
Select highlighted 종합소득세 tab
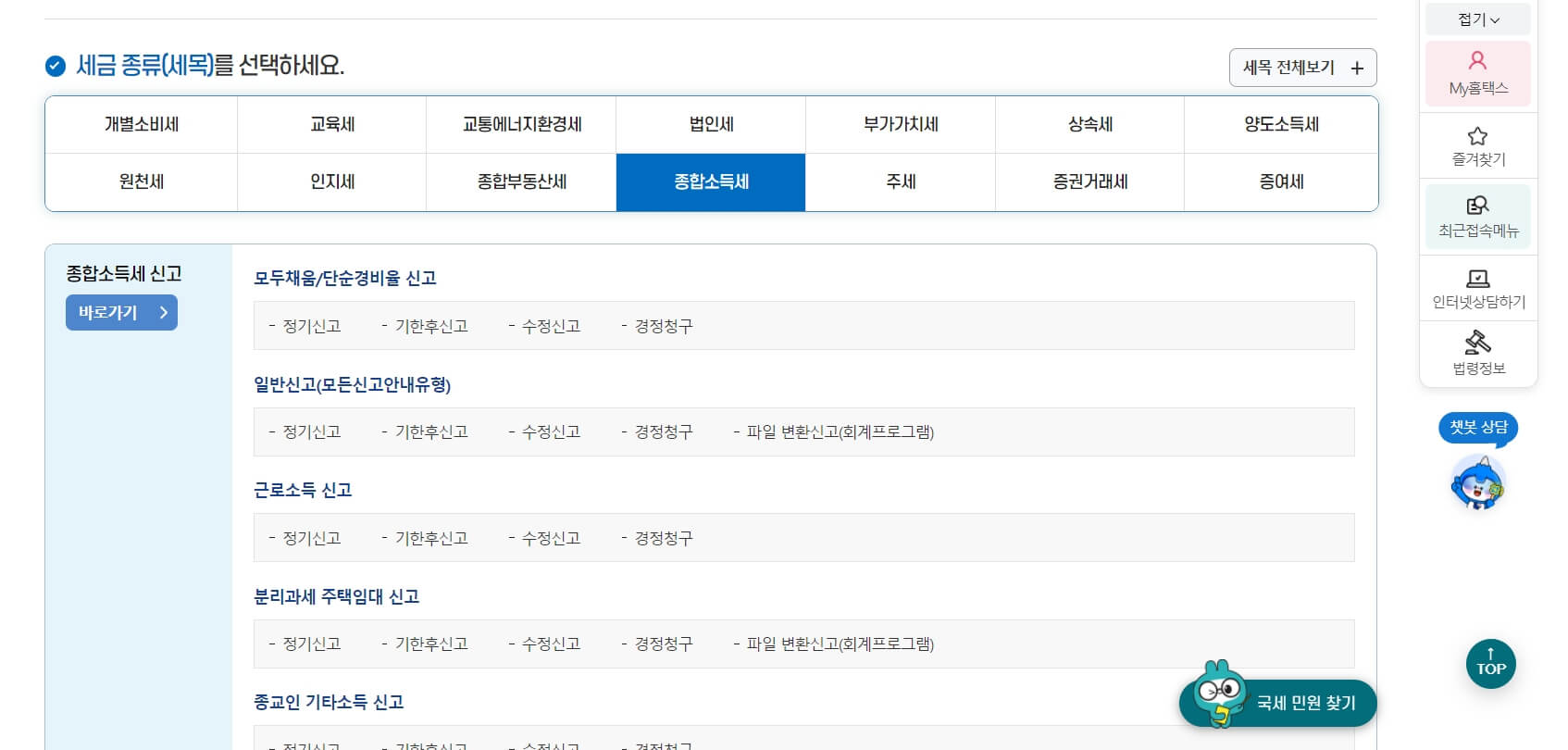[x=711, y=181]
